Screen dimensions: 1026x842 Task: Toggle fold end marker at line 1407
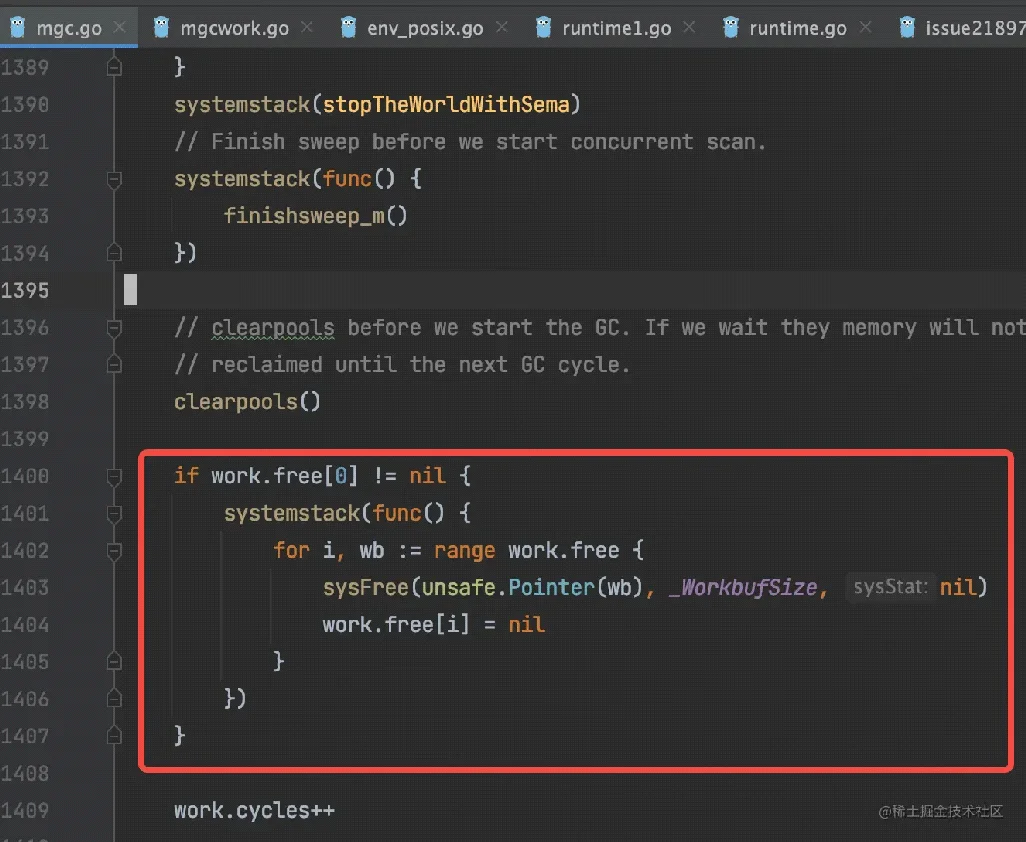tap(114, 736)
